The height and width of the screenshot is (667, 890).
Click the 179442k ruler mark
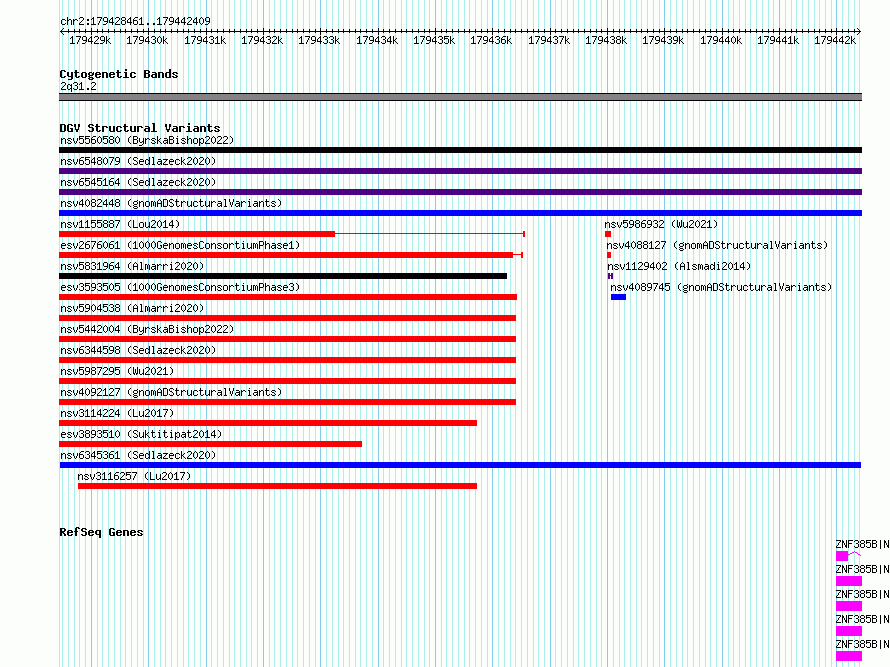point(835,40)
